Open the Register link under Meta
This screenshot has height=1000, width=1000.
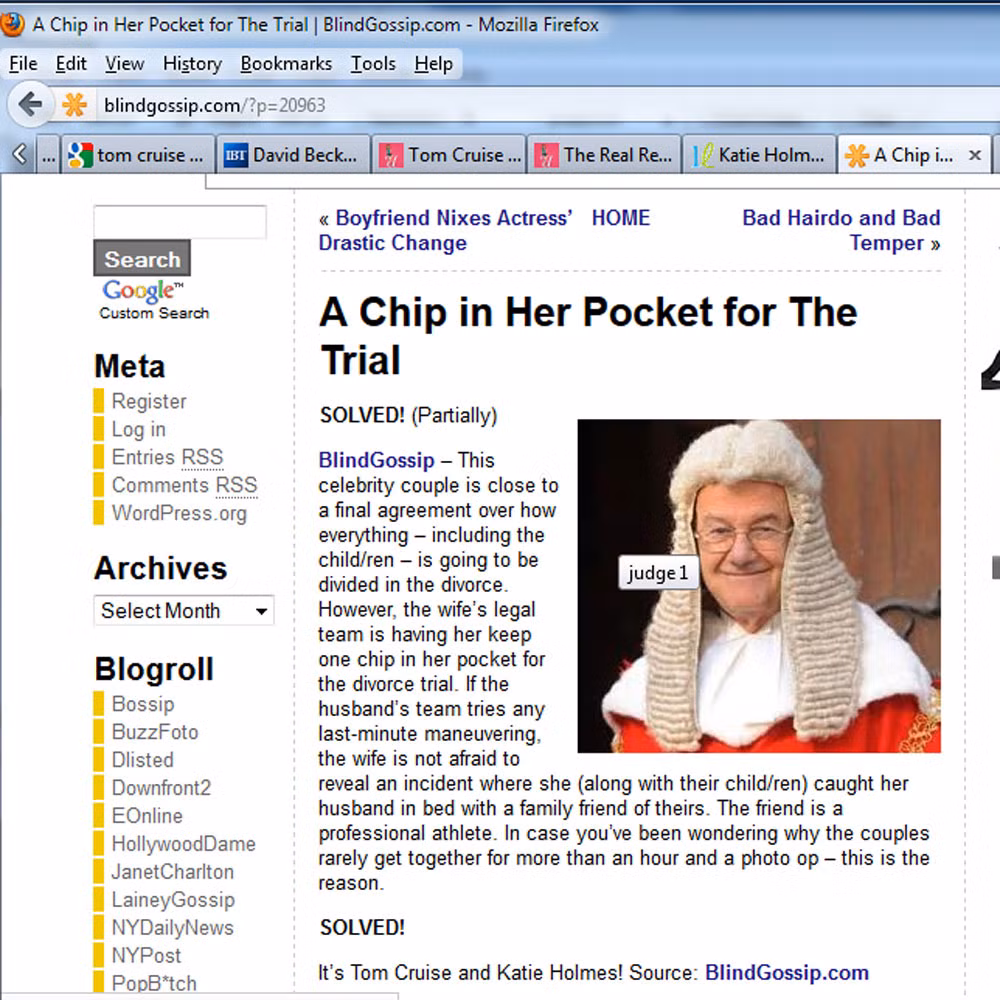point(149,401)
